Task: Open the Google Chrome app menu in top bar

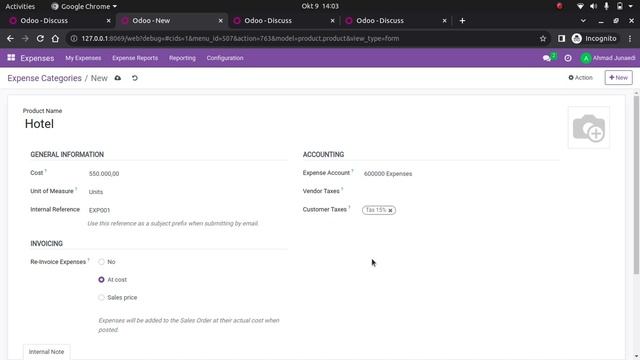Action: point(84,6)
